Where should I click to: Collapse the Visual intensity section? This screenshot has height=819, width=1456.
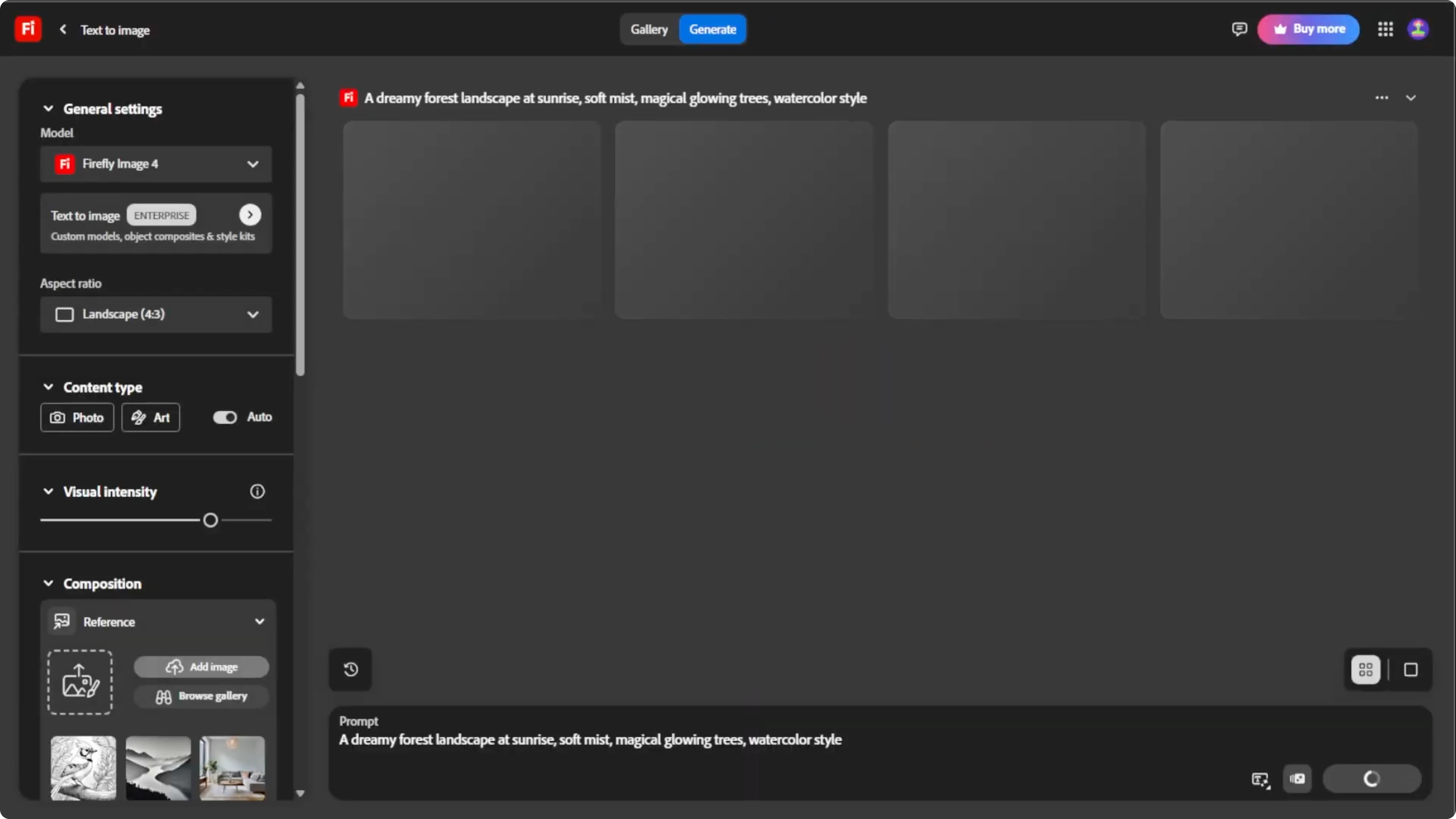pos(49,491)
